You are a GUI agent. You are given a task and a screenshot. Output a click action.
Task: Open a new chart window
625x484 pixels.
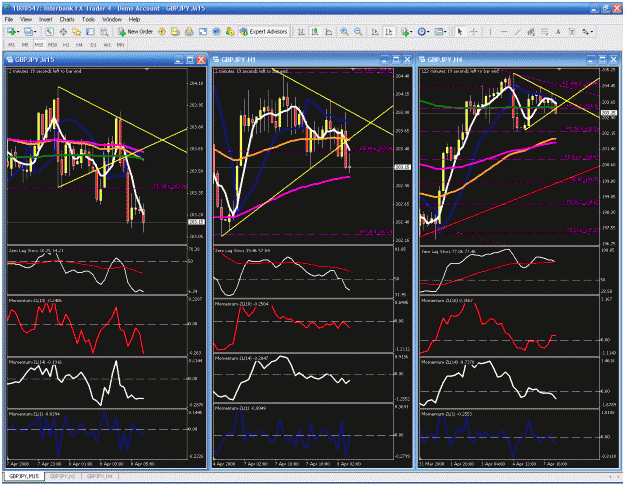tap(11, 31)
